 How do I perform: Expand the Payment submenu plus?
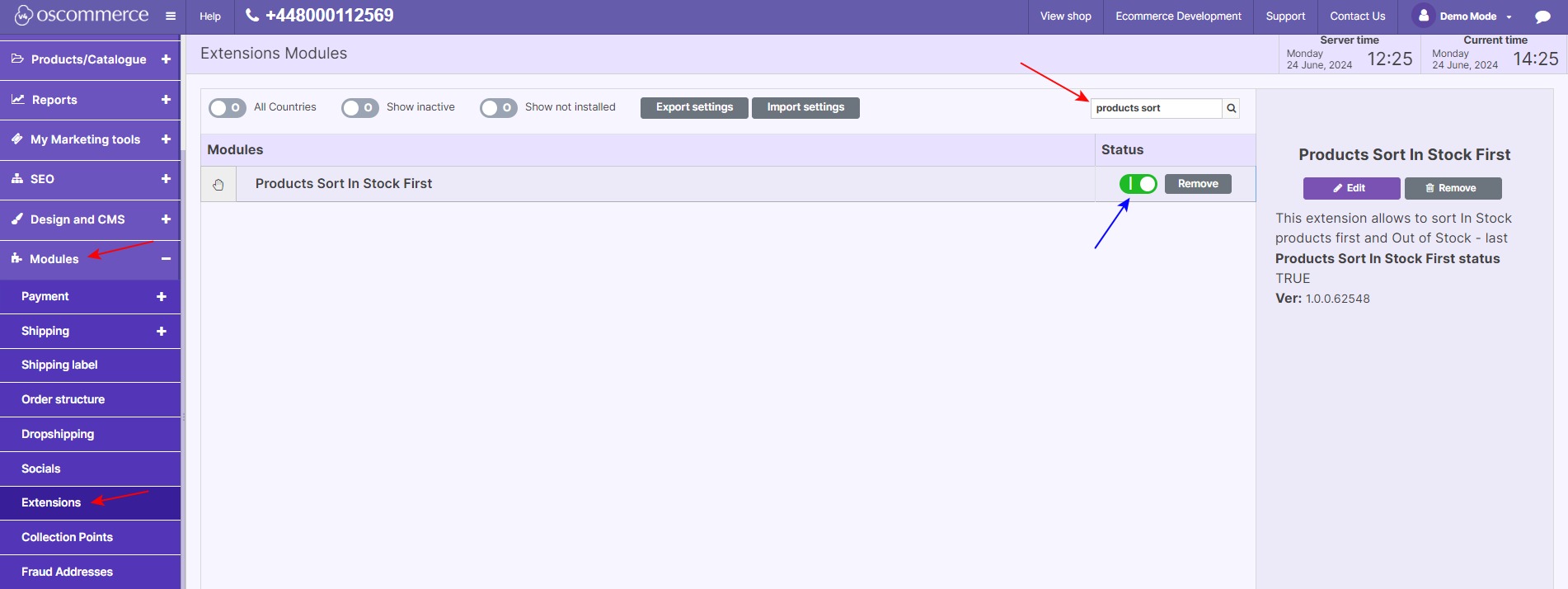coord(162,297)
